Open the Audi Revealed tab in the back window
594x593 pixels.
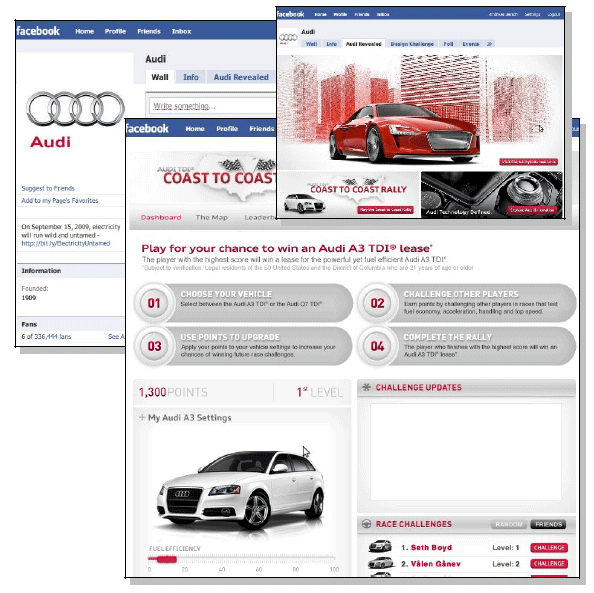tap(241, 77)
